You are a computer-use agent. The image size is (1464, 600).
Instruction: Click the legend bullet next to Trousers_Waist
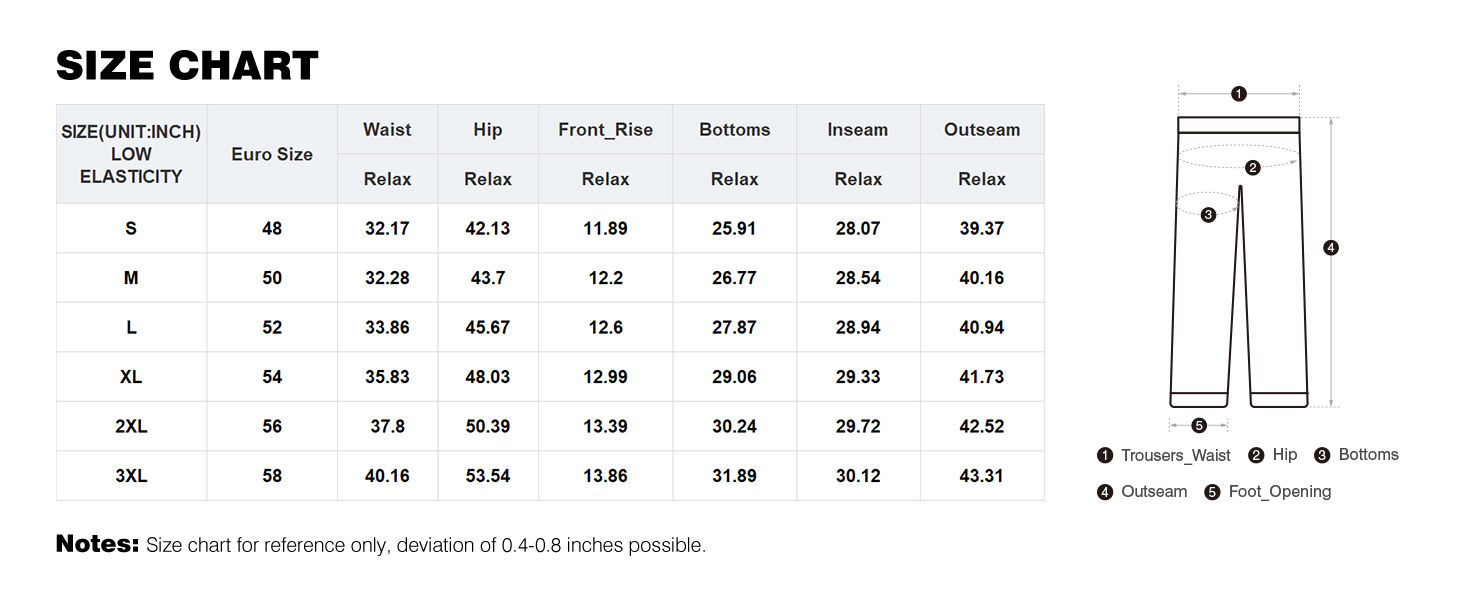(x=1105, y=456)
